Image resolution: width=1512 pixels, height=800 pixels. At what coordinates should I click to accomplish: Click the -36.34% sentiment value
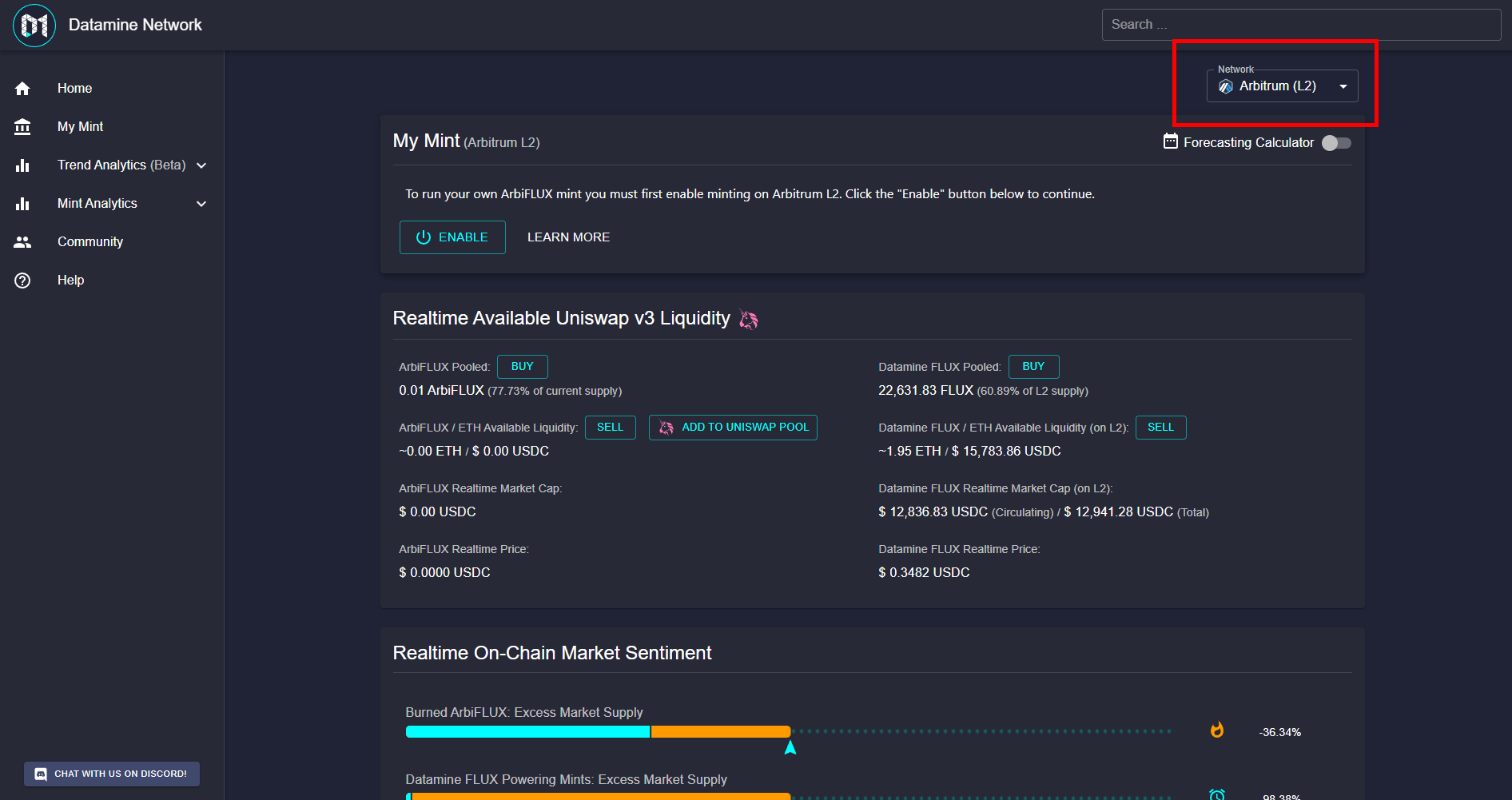[x=1280, y=732]
